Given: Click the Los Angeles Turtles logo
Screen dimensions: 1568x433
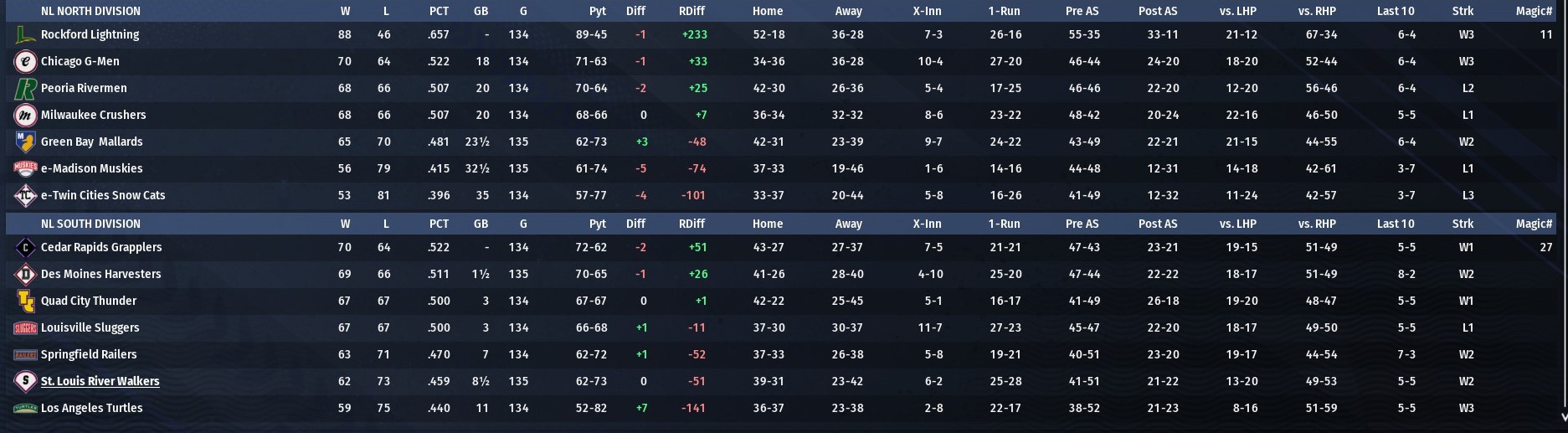Looking at the screenshot, I should [x=25, y=409].
